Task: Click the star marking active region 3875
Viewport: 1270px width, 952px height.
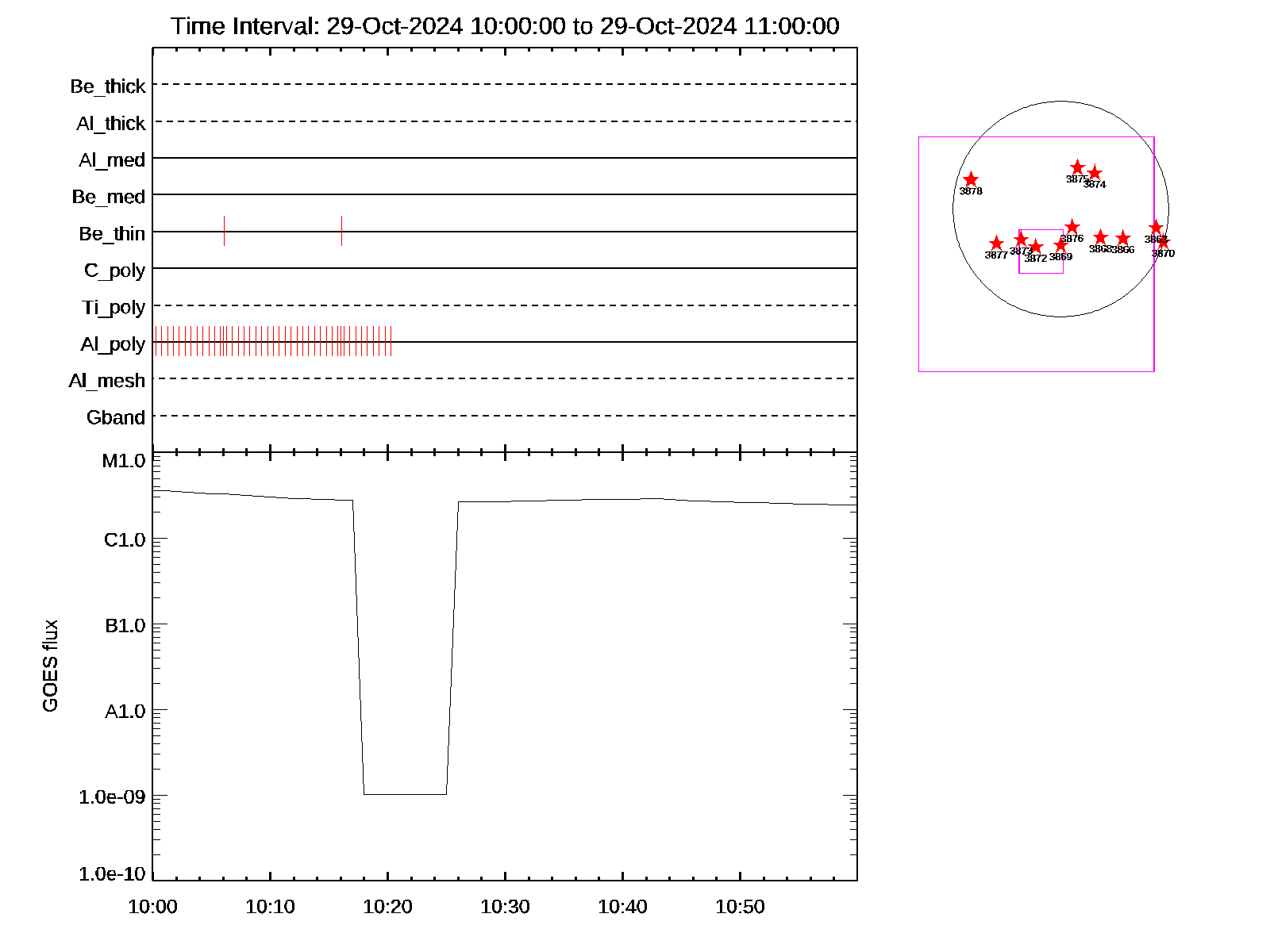Action: coord(1077,167)
